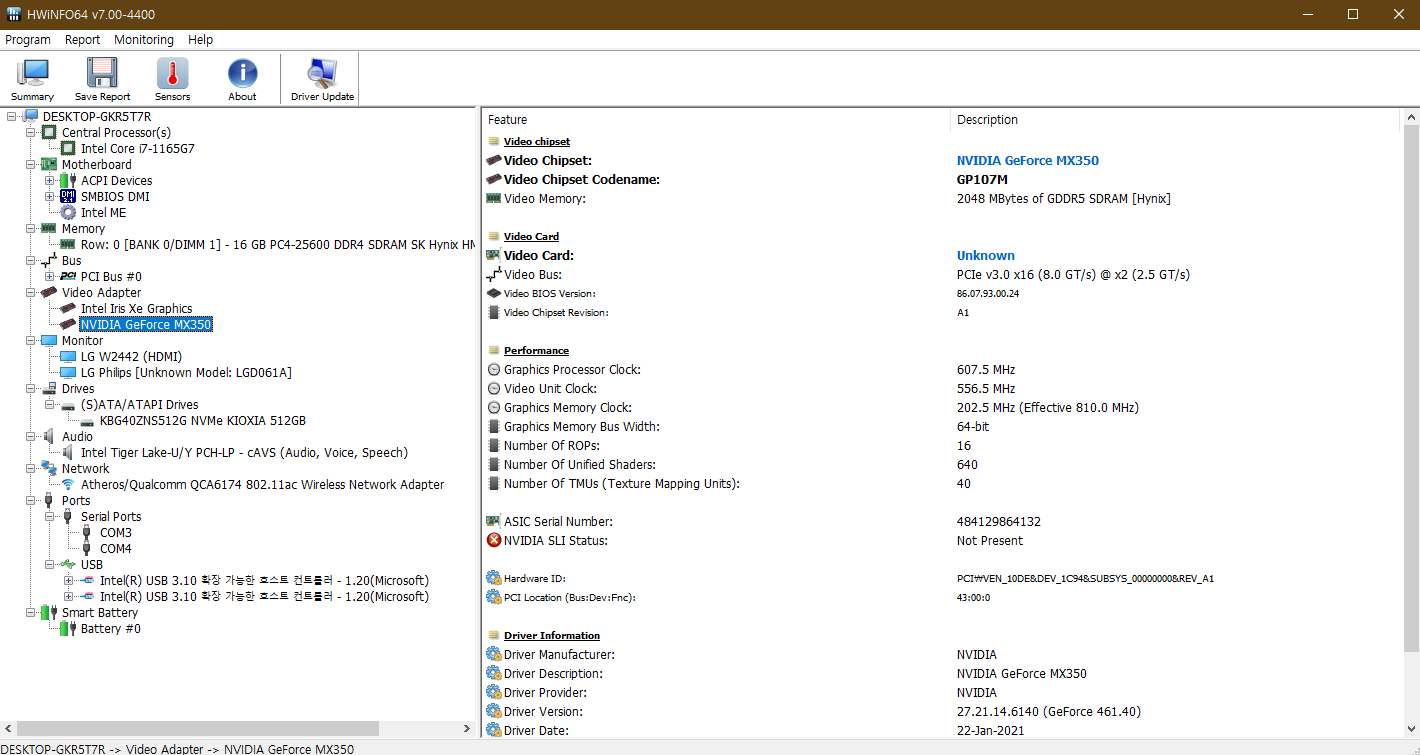Click the NVIDIA GeForce MX350 chipset link
Image resolution: width=1420 pixels, height=755 pixels.
[1028, 160]
